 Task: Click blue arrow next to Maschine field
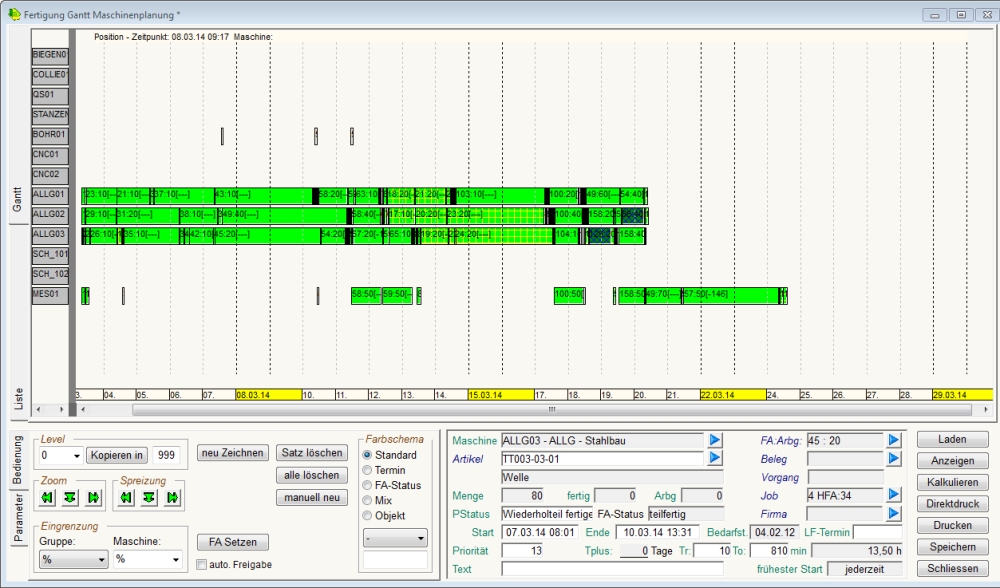pyautogui.click(x=715, y=440)
